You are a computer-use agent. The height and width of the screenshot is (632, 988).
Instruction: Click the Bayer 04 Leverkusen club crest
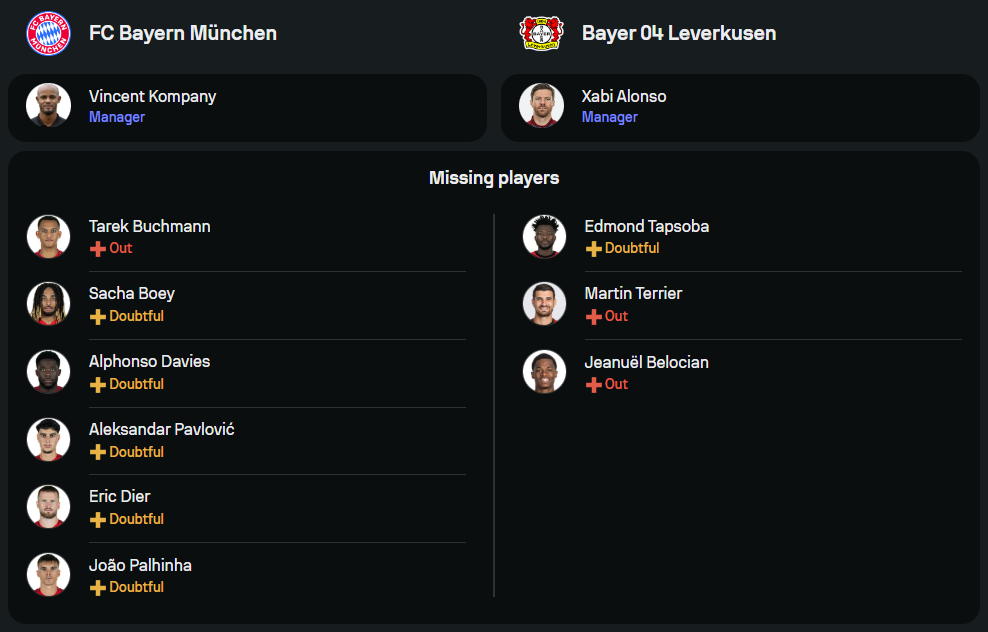541,33
